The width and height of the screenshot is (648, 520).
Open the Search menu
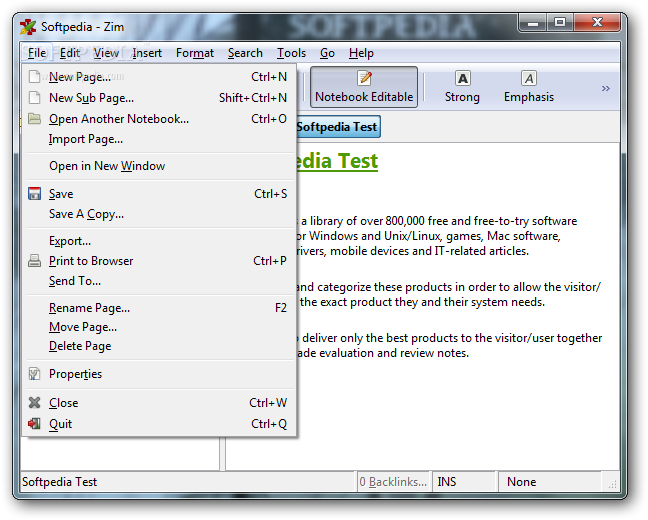245,53
